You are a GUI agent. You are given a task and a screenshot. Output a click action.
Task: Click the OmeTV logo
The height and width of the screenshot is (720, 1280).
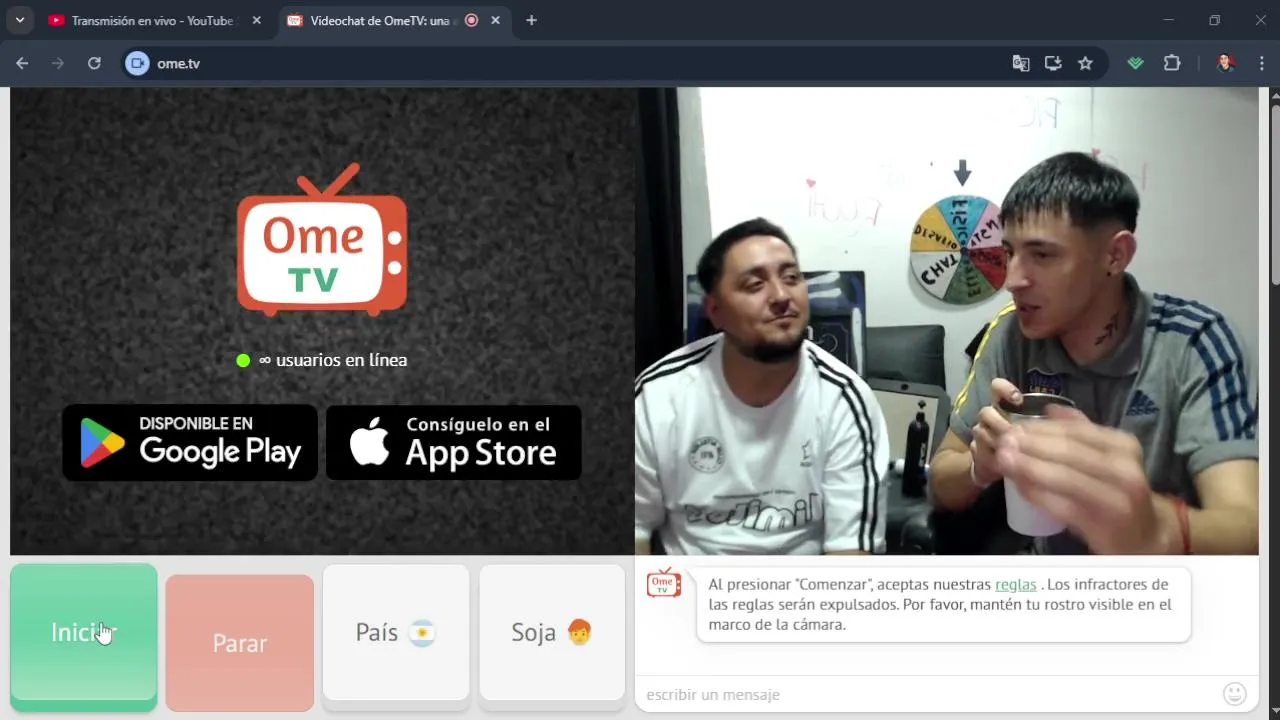[322, 240]
